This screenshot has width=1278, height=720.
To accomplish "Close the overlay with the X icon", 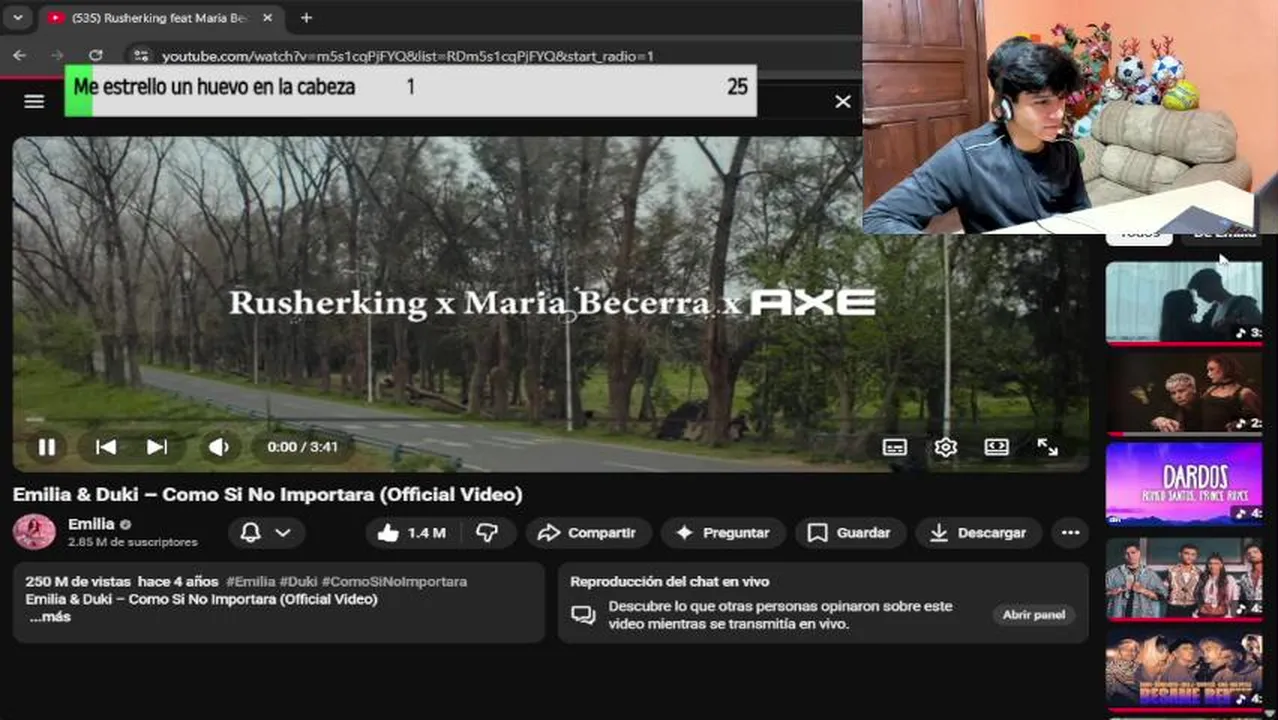I will pos(843,101).
